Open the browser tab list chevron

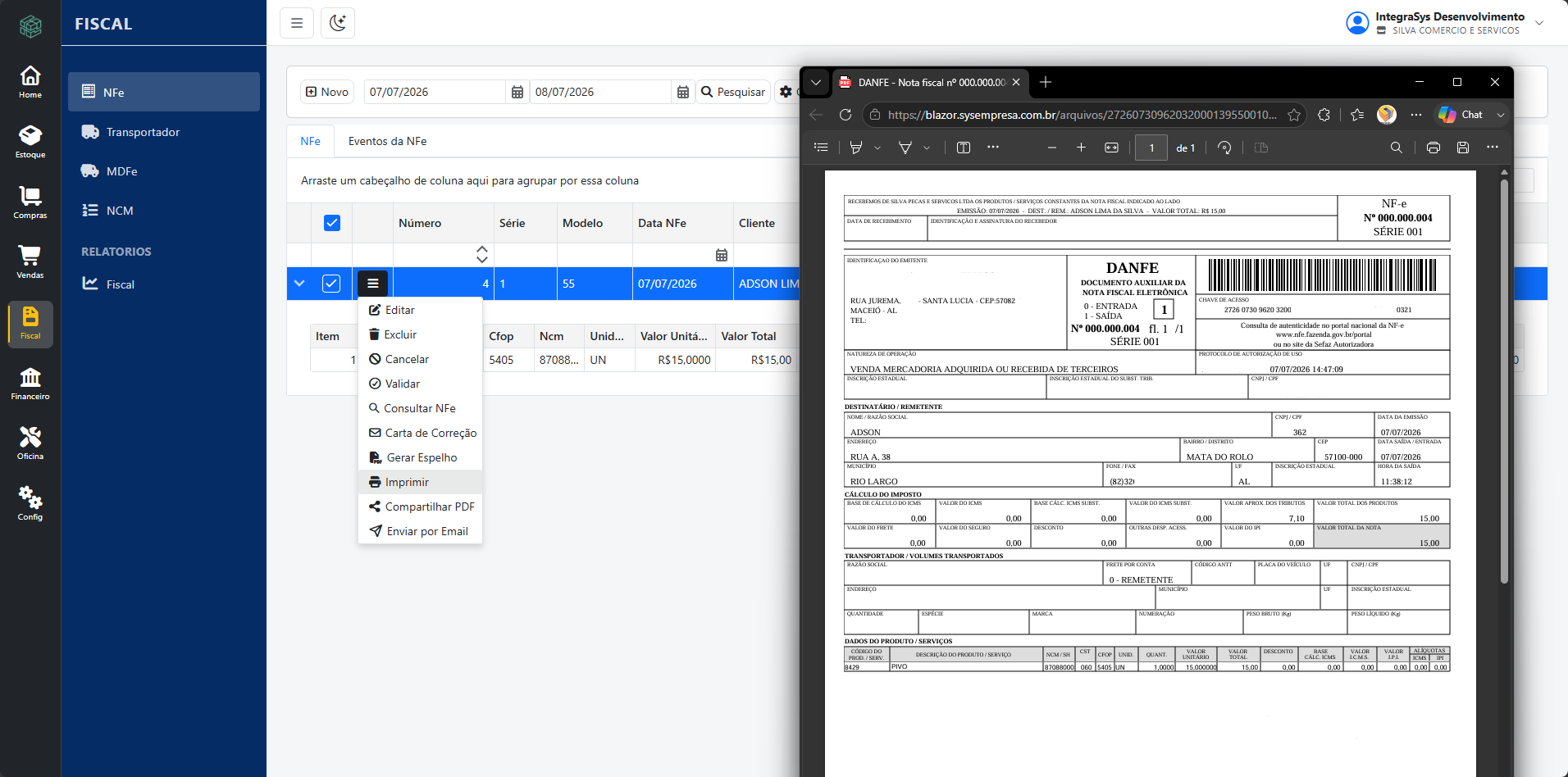816,82
